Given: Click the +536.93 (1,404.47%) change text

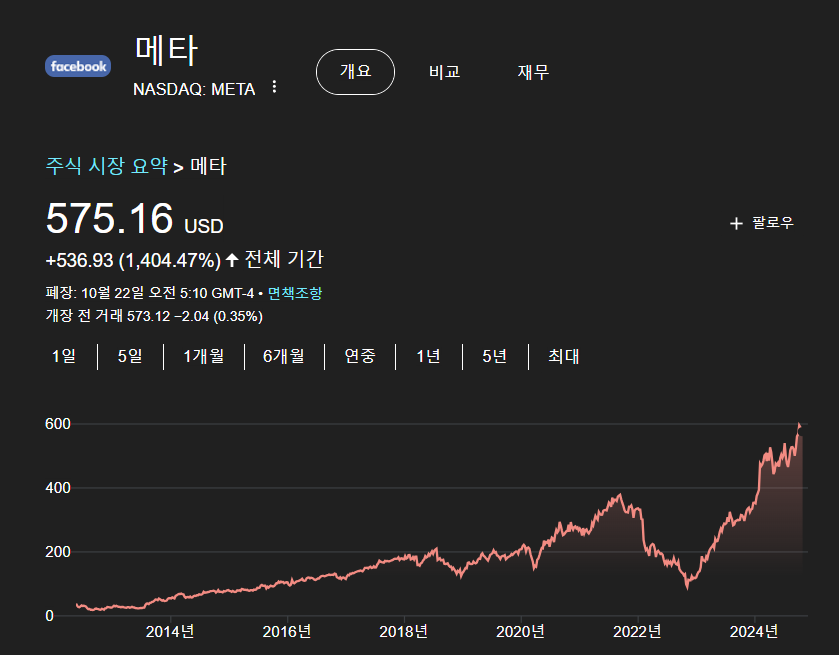Looking at the screenshot, I should click(x=133, y=261).
